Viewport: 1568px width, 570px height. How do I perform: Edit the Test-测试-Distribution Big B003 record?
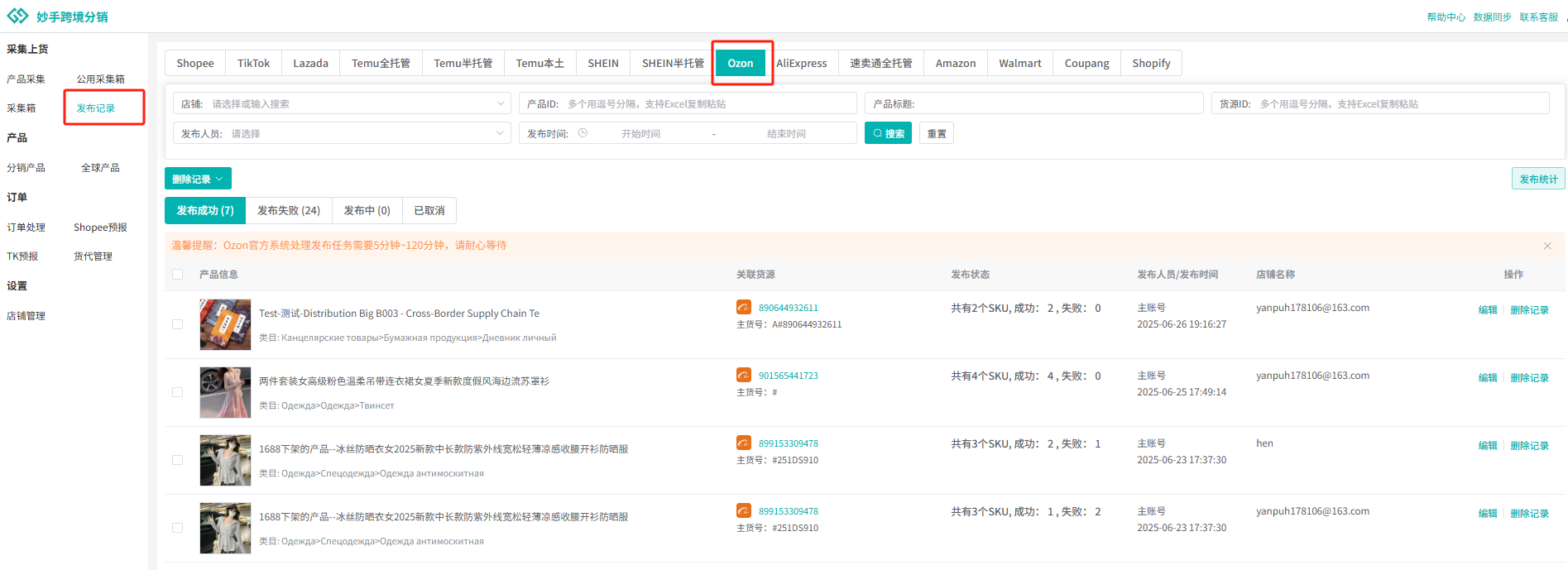pos(1488,309)
